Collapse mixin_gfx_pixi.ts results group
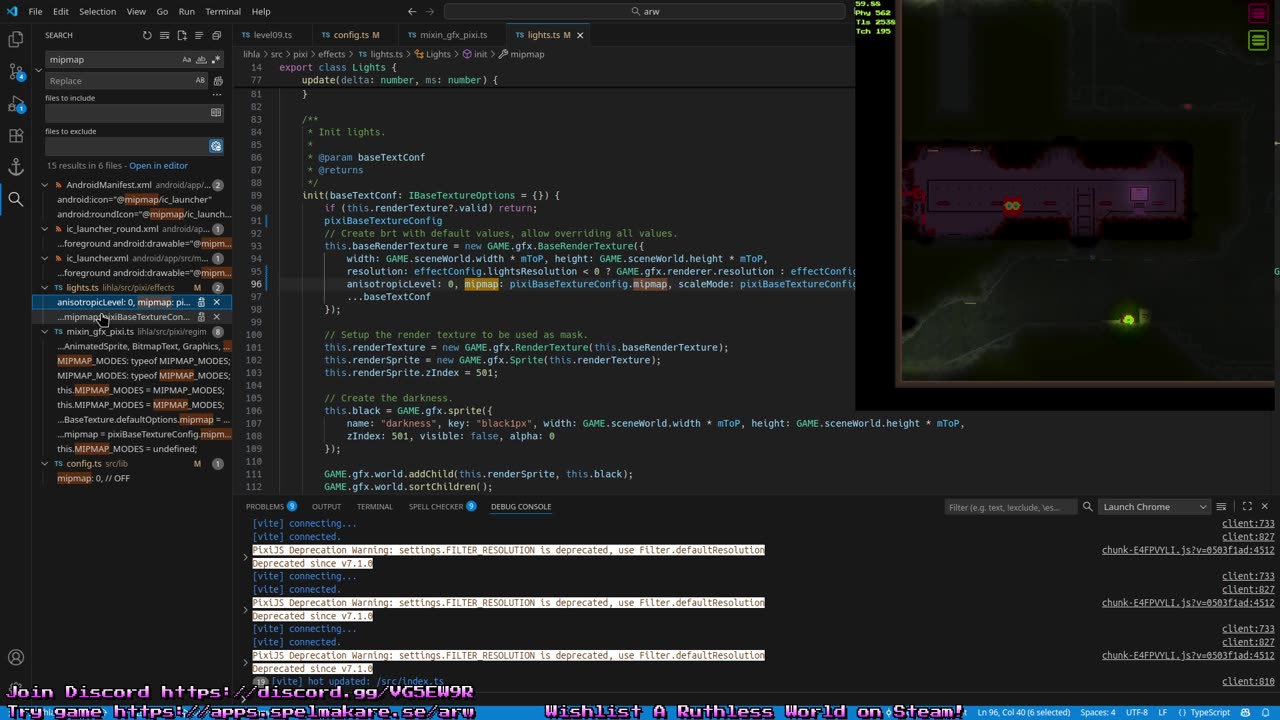 [x=45, y=332]
